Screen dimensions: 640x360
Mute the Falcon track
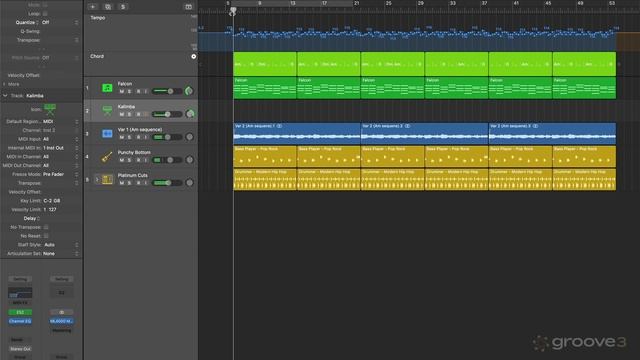pos(122,91)
